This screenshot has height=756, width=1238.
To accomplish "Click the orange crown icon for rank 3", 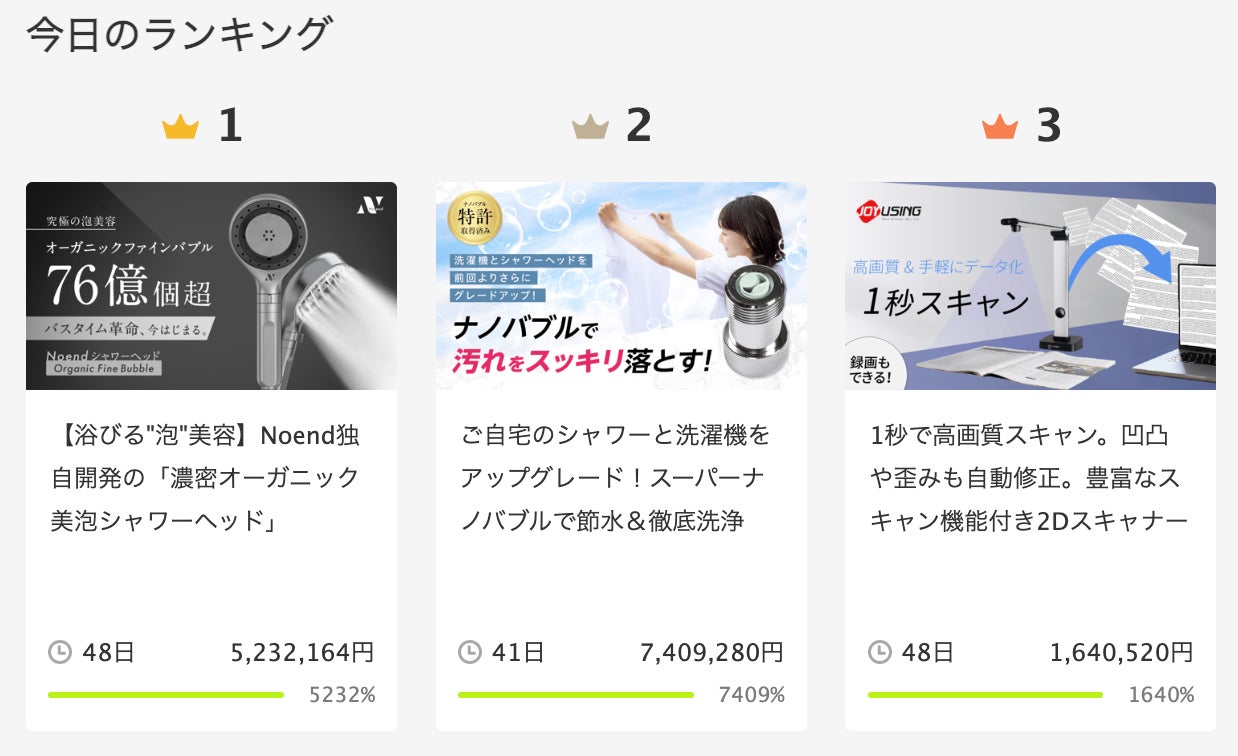I will point(1000,128).
